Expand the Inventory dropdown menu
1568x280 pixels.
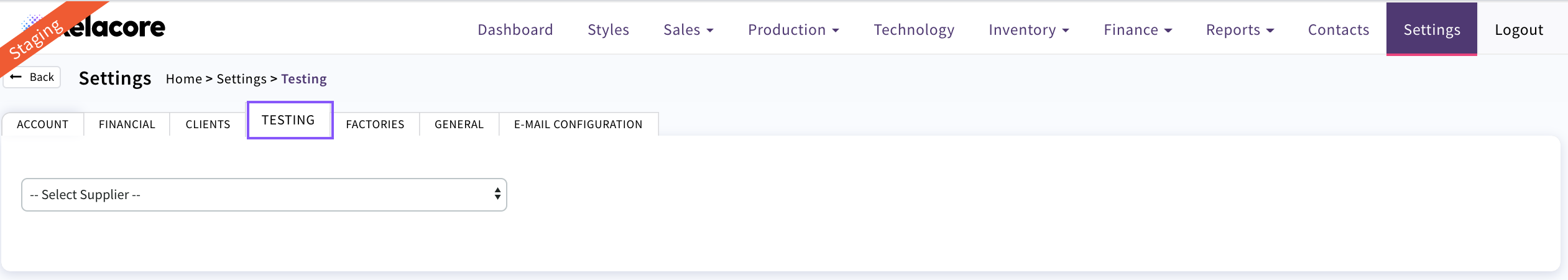[x=1028, y=30]
